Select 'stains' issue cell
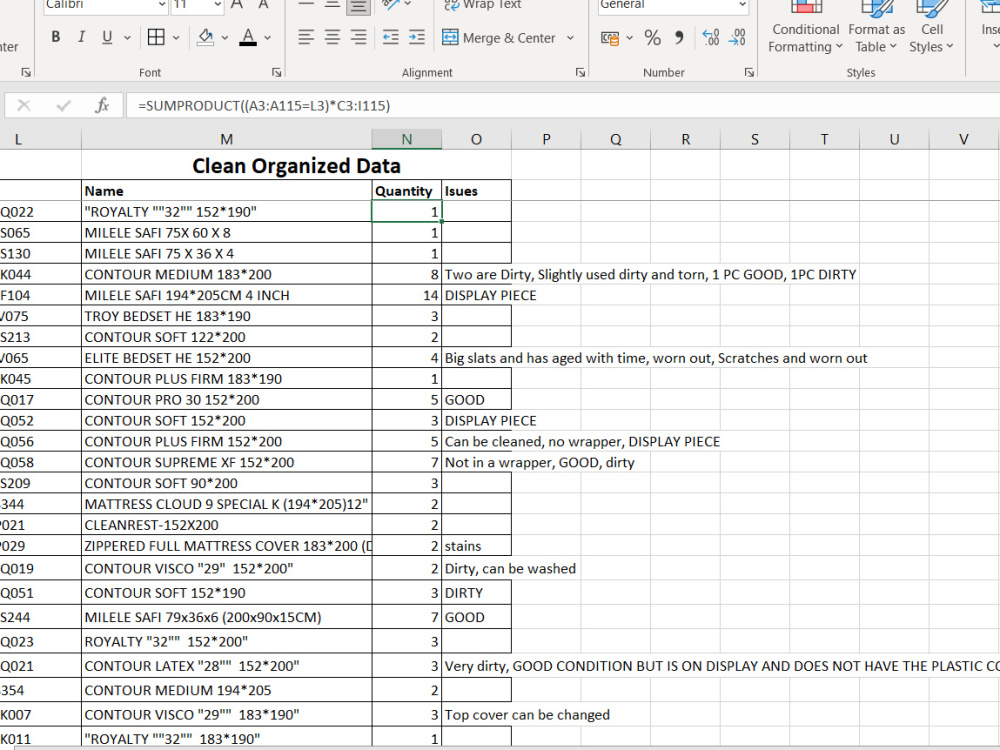 (476, 546)
